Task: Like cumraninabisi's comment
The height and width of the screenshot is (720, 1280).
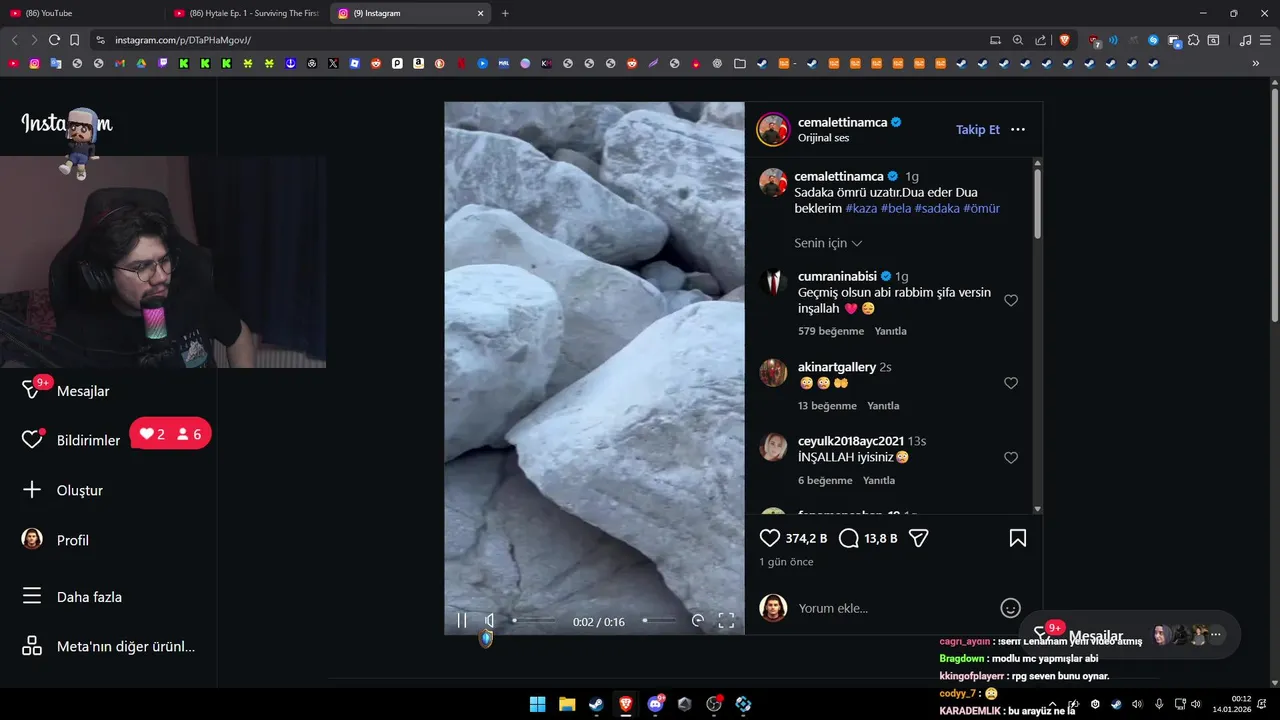Action: click(x=1011, y=301)
